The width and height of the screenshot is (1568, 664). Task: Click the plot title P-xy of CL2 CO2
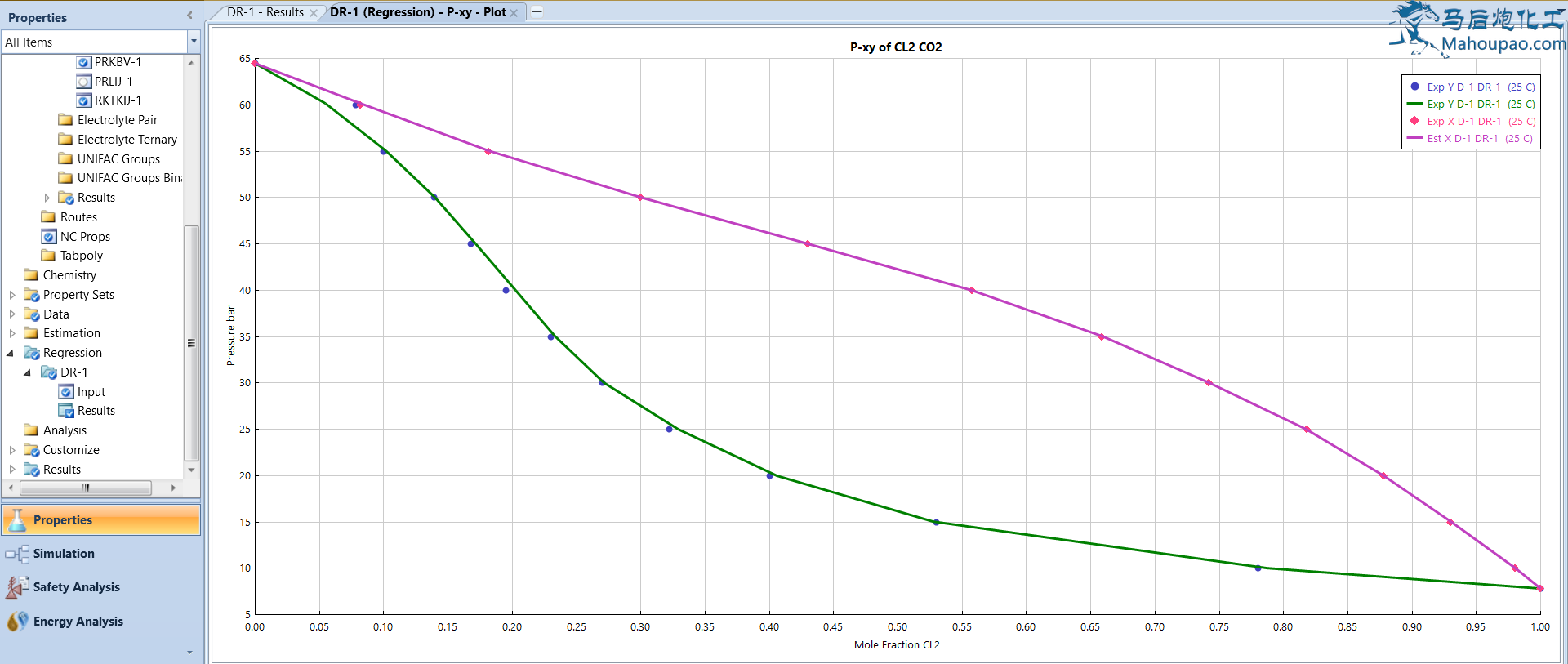point(896,47)
